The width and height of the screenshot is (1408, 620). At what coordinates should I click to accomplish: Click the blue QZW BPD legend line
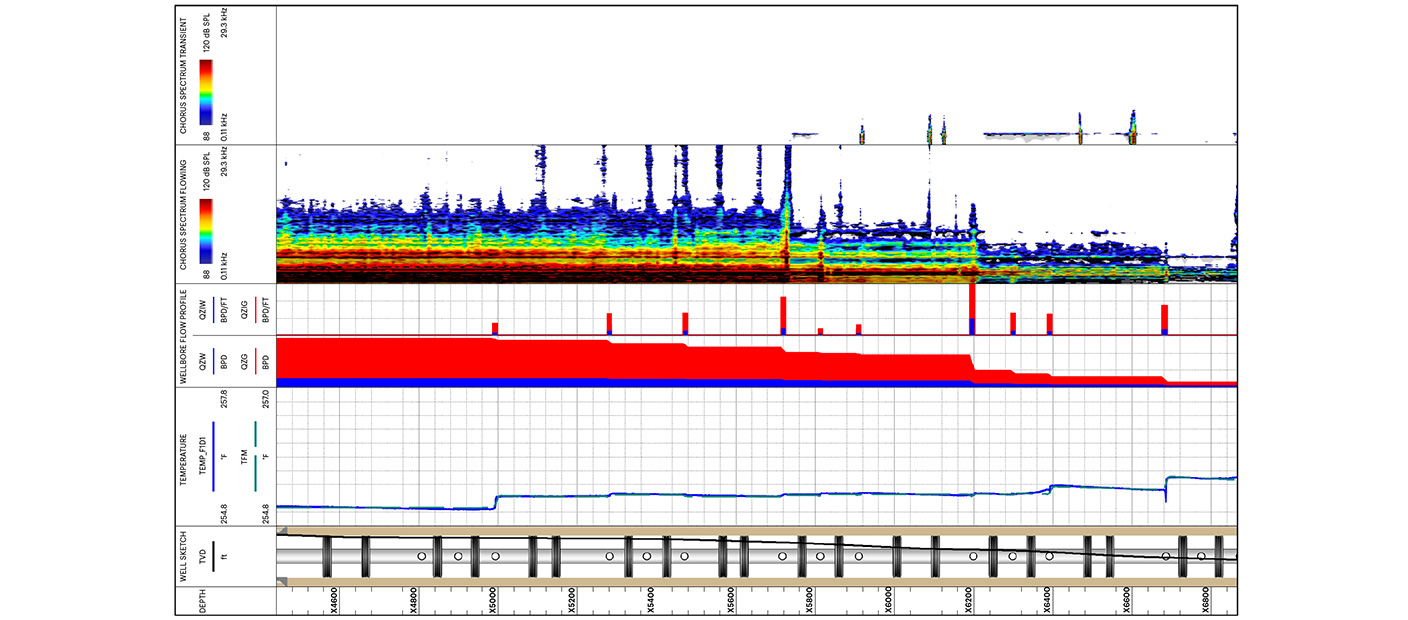click(x=214, y=360)
